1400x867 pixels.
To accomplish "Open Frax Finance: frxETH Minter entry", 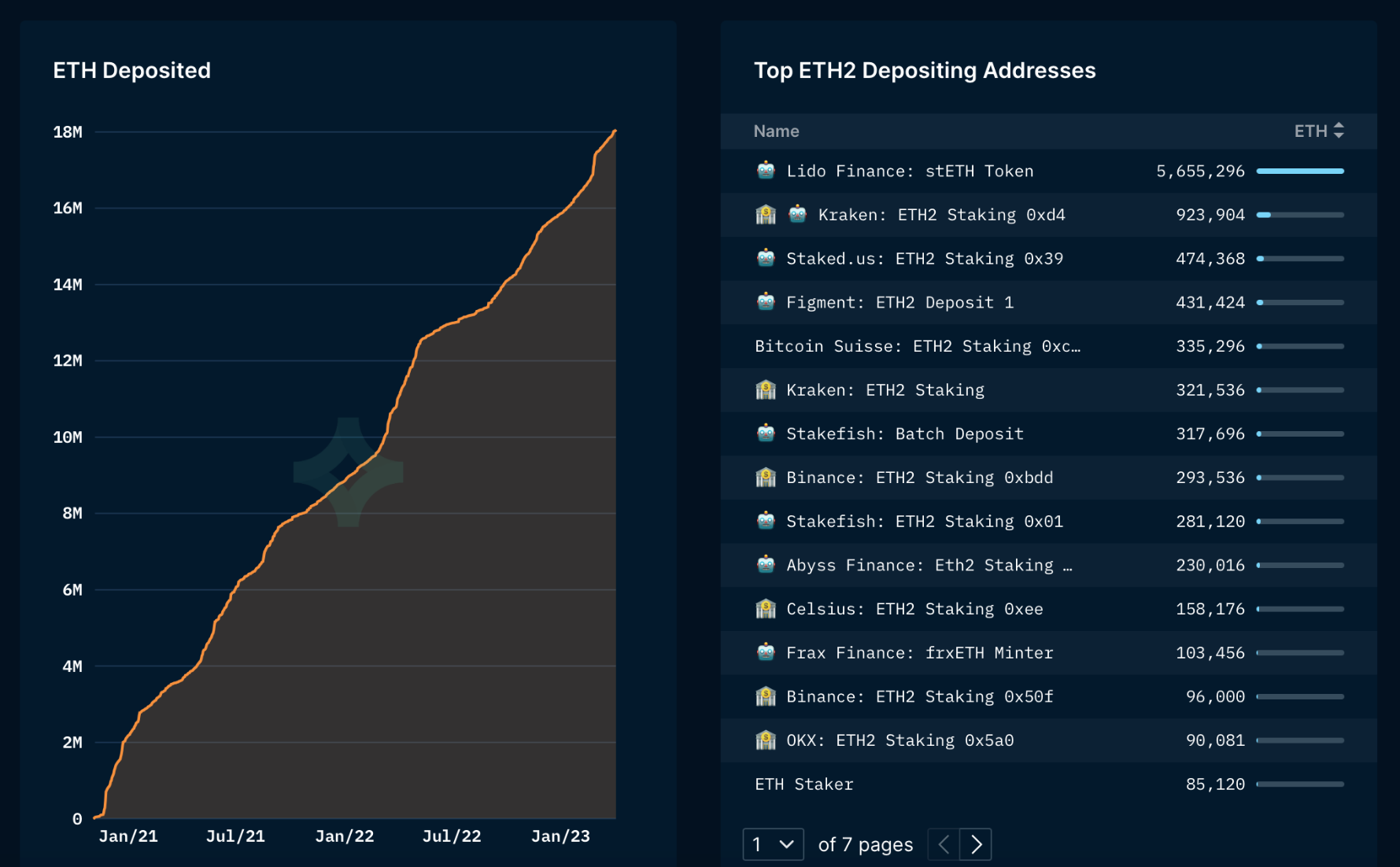I will click(919, 653).
